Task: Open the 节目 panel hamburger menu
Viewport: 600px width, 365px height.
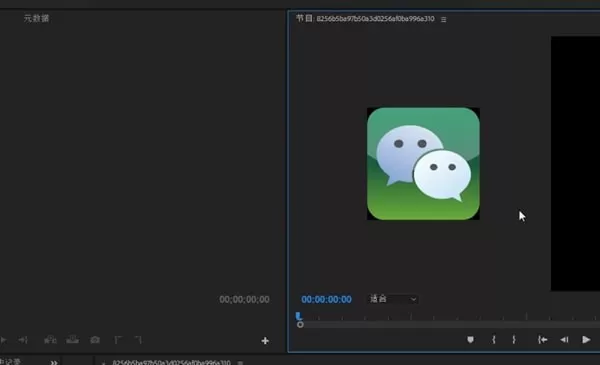Action: (x=443, y=20)
